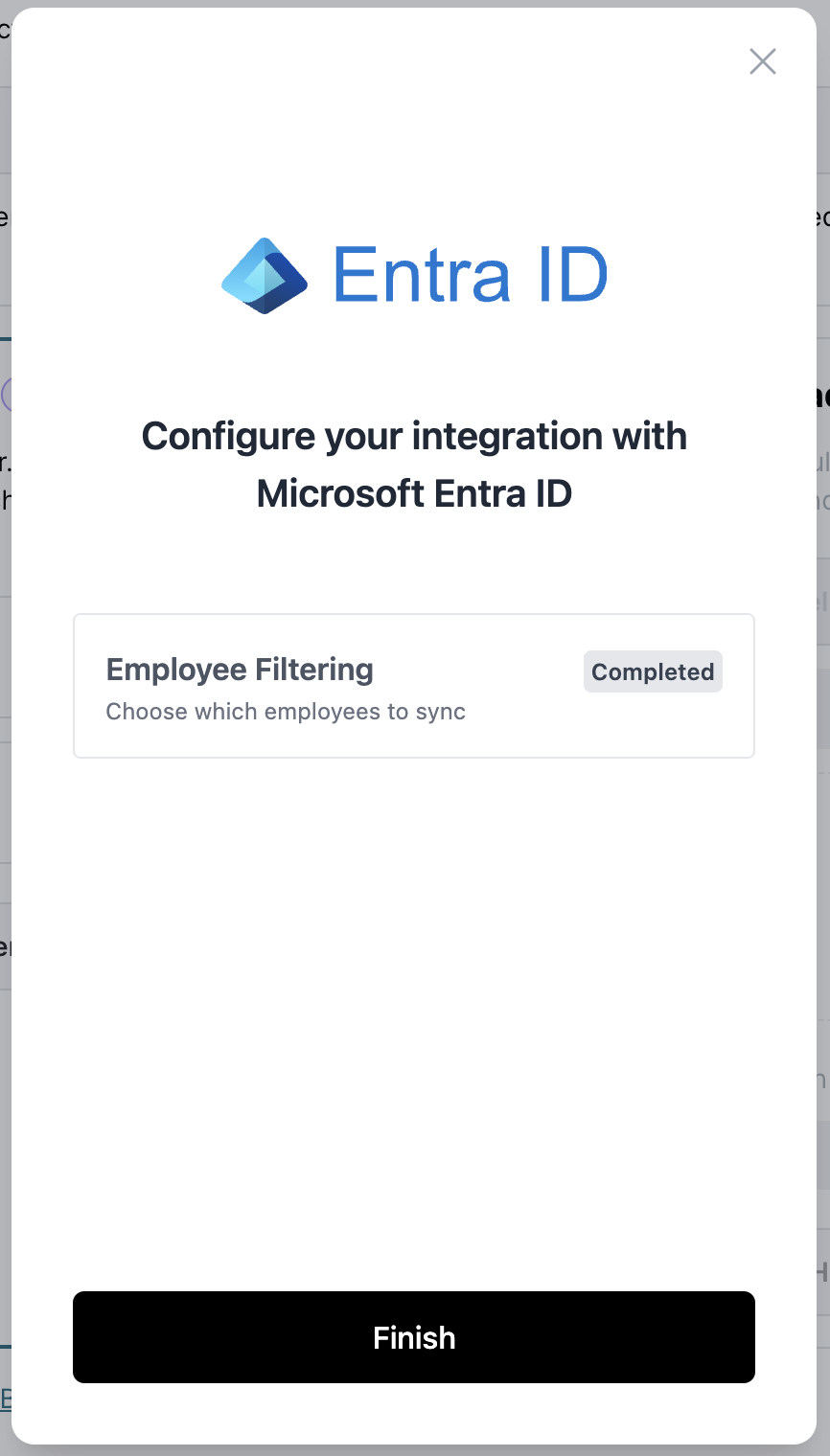Click the underlined link behind the dialog's bottom-left corner
This screenshot has width=830, height=1456.
coord(5,1399)
